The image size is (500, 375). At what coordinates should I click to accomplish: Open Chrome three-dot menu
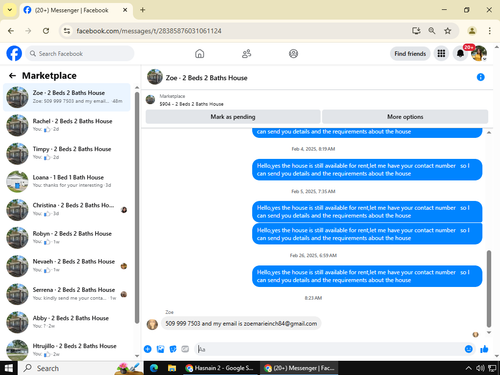pyautogui.click(x=489, y=31)
